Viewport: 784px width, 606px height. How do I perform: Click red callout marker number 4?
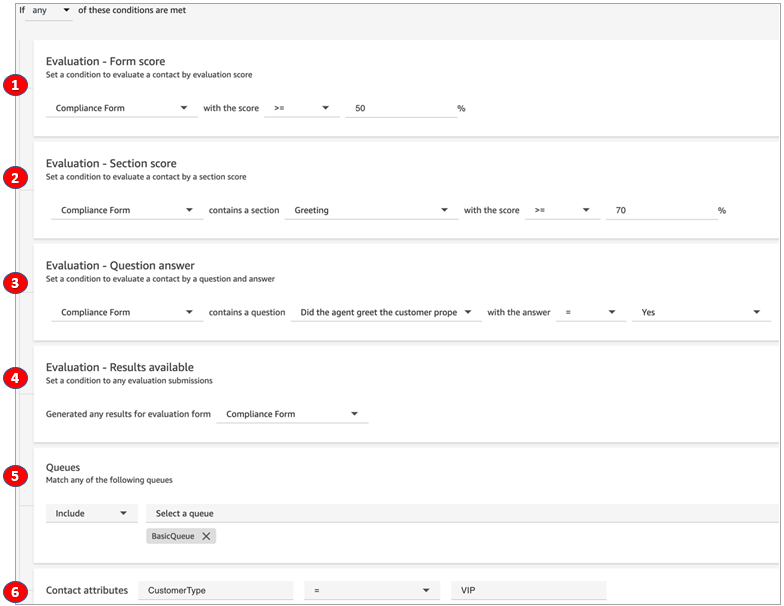pos(14,379)
